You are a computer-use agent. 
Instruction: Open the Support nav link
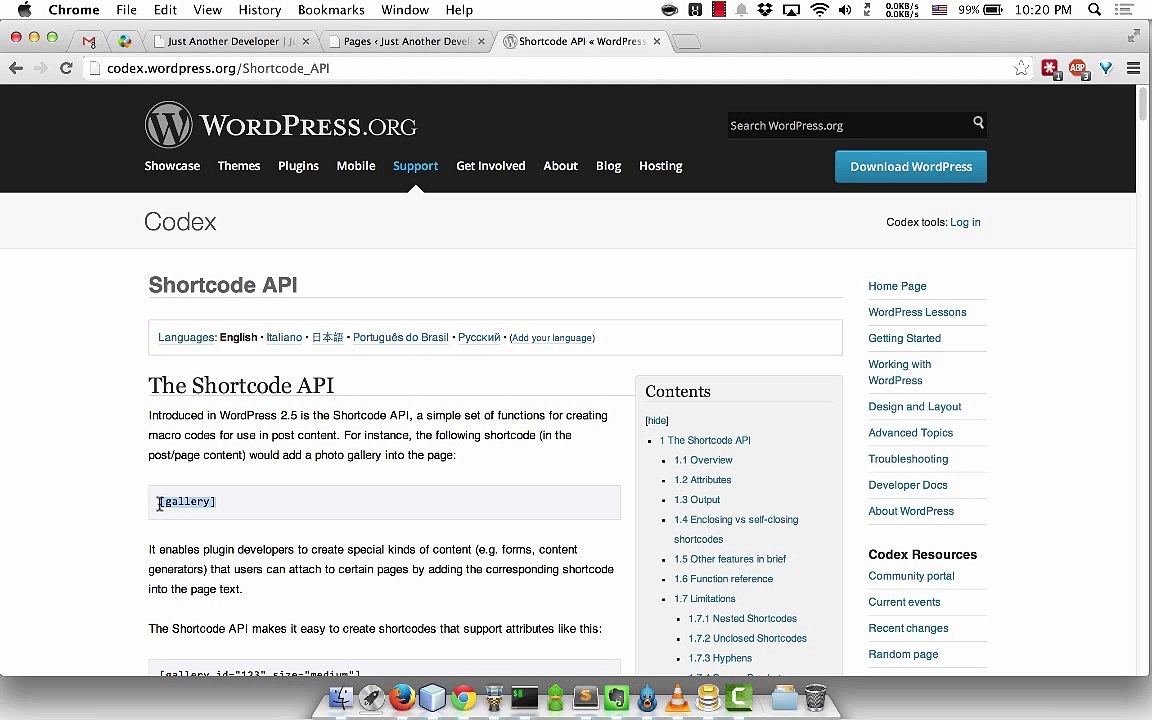pos(415,166)
